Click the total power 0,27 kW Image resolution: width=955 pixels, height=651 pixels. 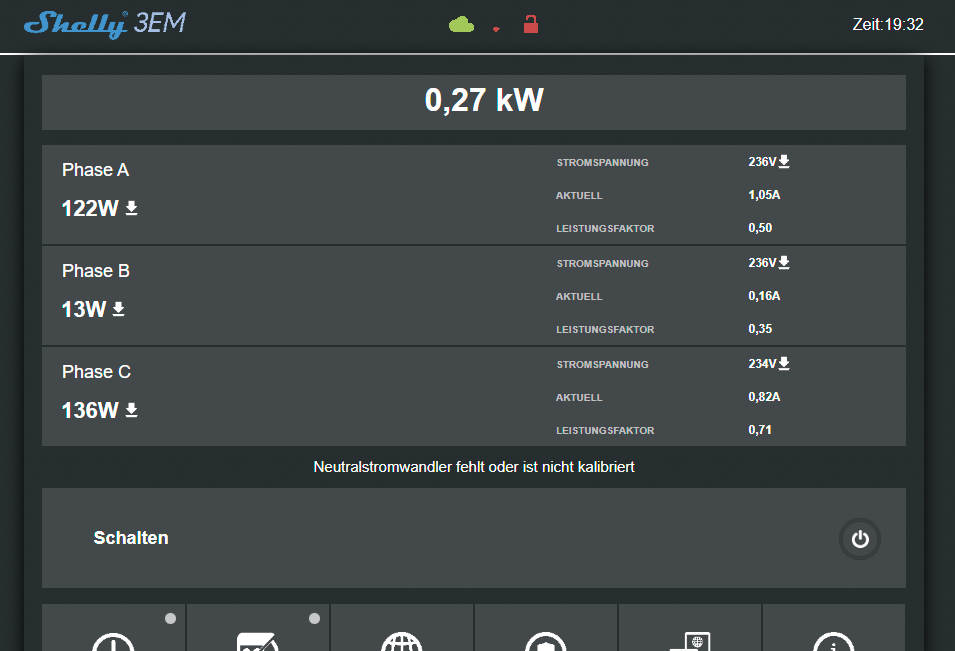click(x=484, y=100)
